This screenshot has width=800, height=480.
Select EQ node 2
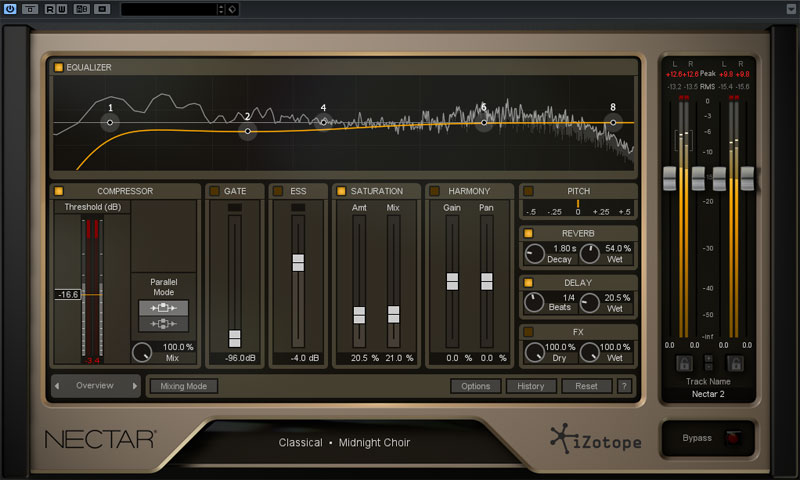click(247, 131)
